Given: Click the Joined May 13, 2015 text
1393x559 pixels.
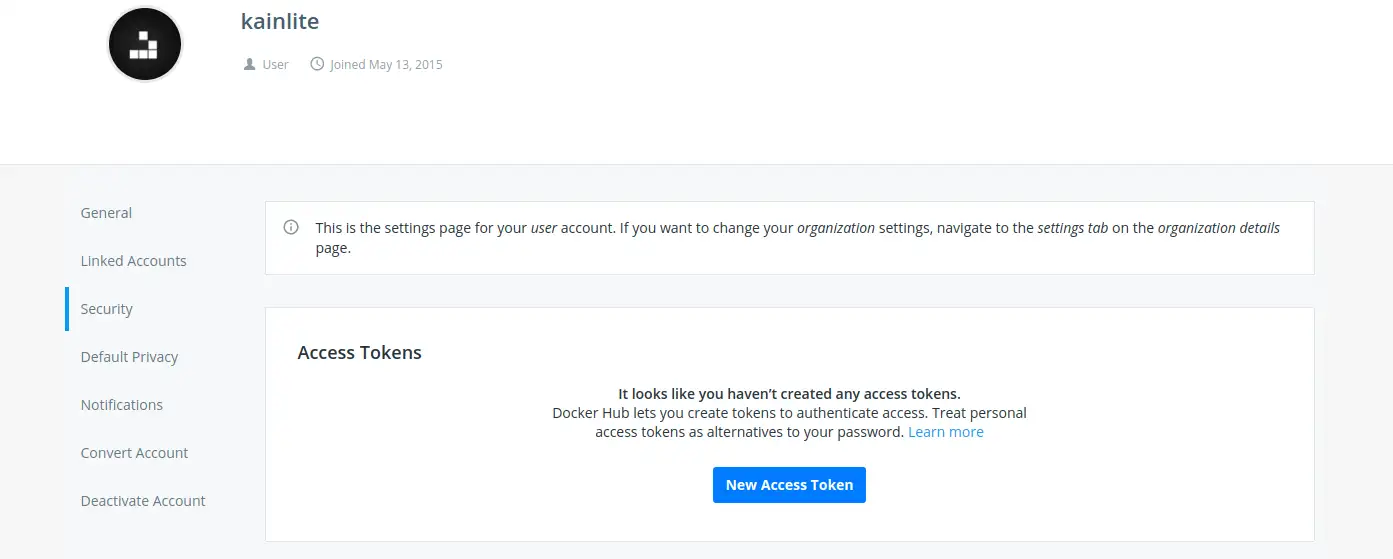Looking at the screenshot, I should (x=386, y=64).
